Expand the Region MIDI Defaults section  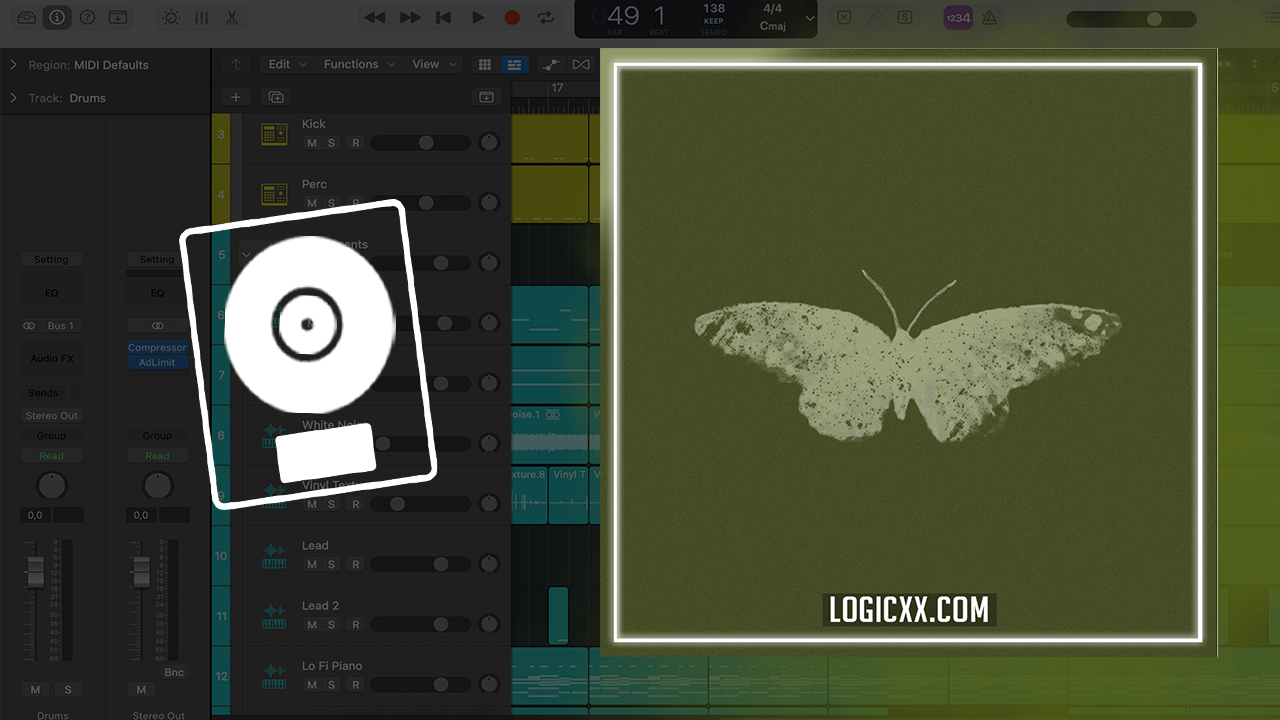point(13,65)
